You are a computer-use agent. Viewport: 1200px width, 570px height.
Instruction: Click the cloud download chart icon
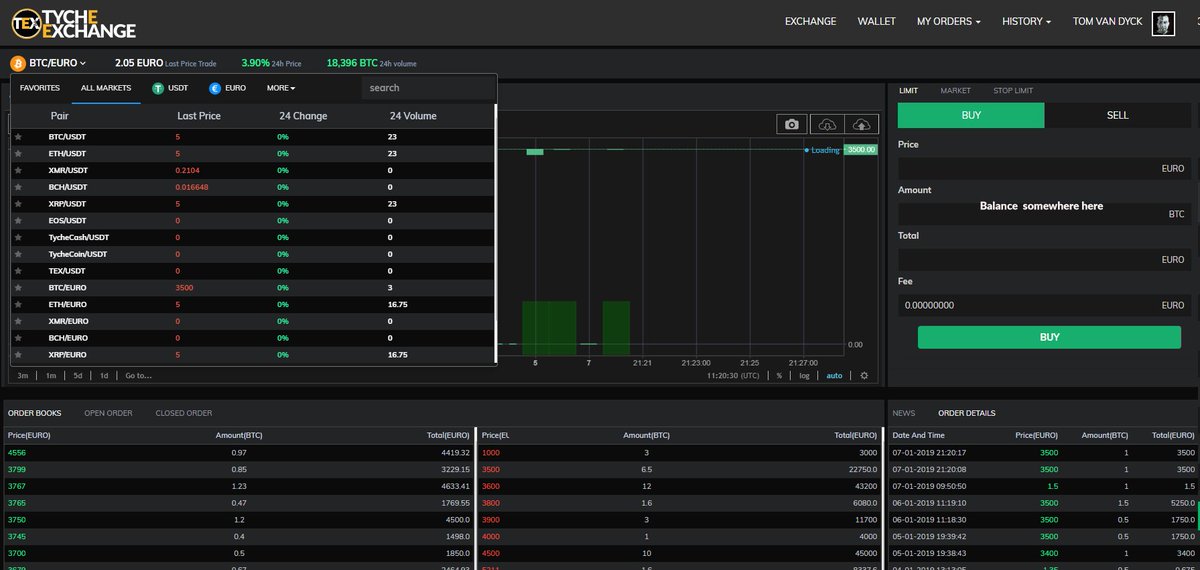tap(827, 124)
